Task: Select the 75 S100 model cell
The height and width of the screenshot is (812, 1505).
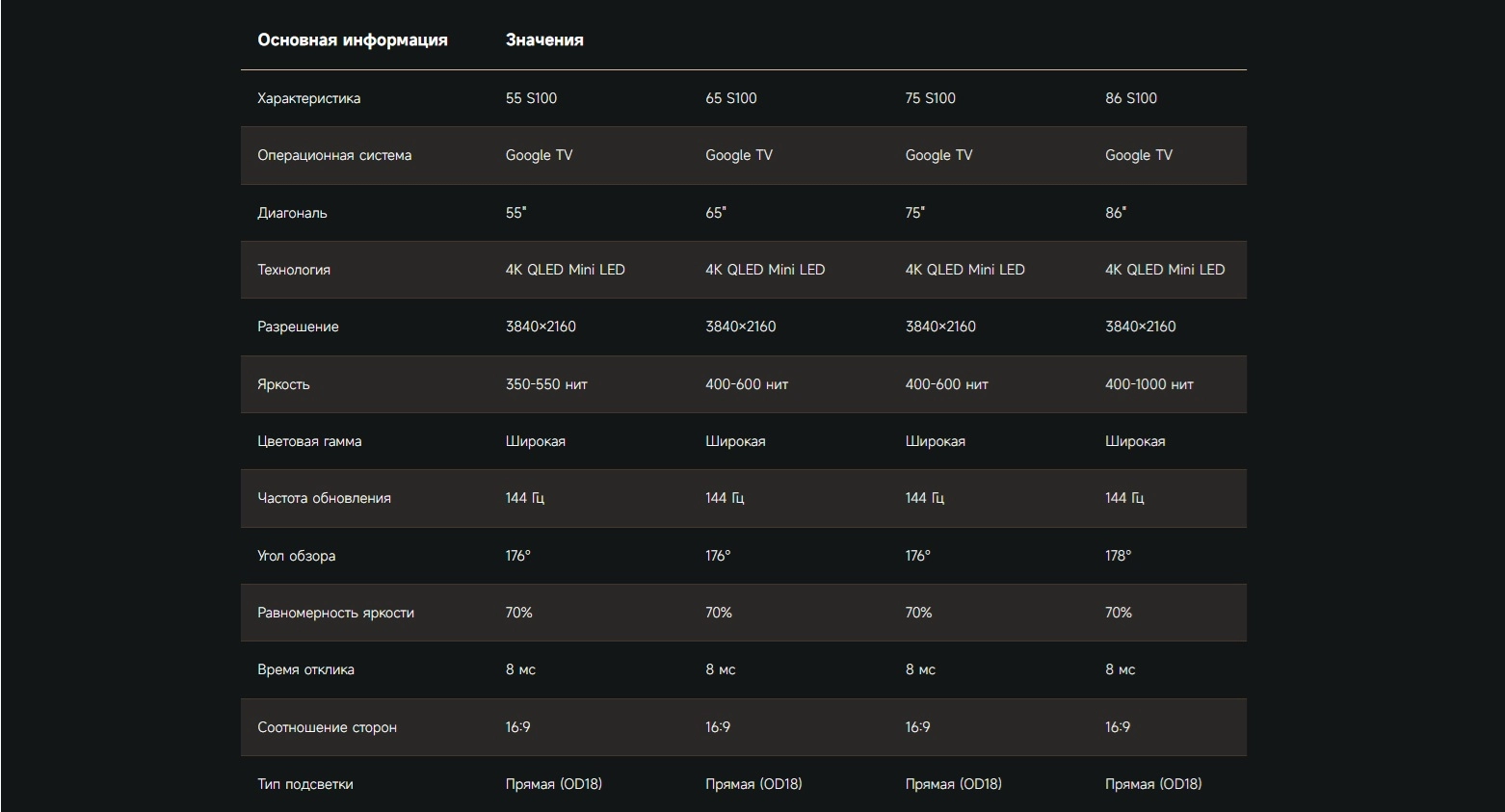Action: (931, 98)
